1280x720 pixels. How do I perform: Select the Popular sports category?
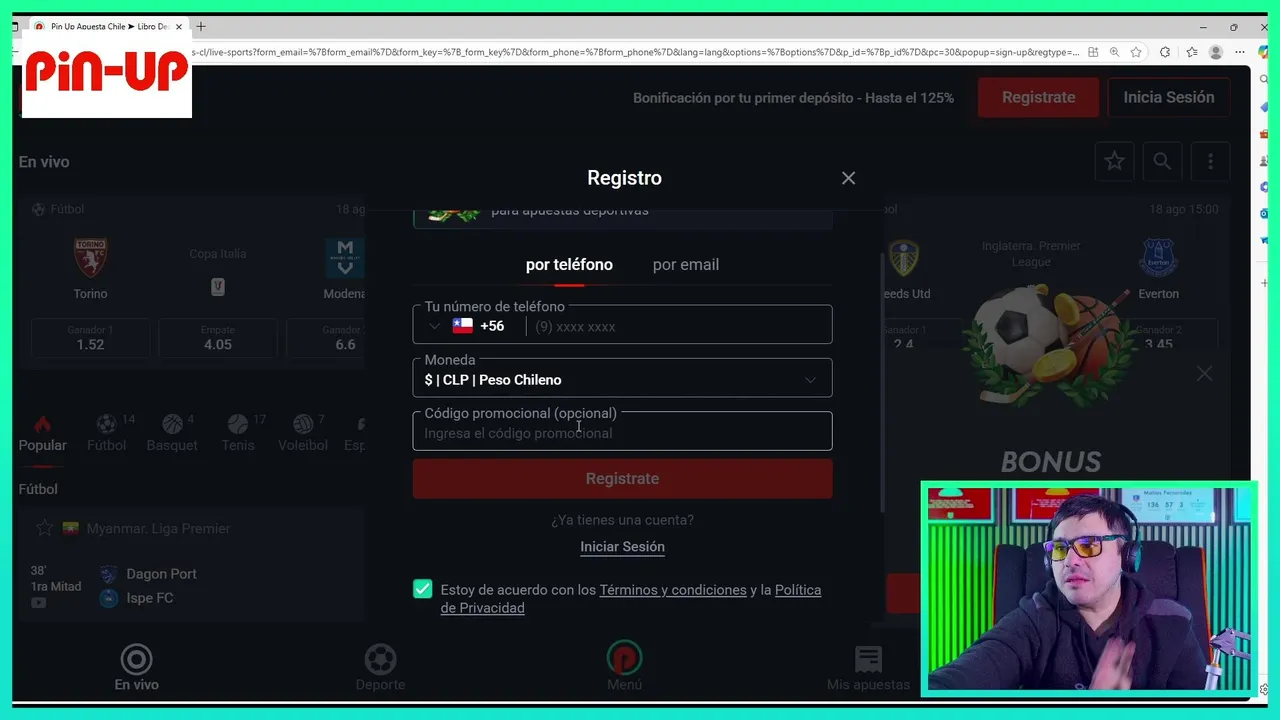click(x=42, y=434)
